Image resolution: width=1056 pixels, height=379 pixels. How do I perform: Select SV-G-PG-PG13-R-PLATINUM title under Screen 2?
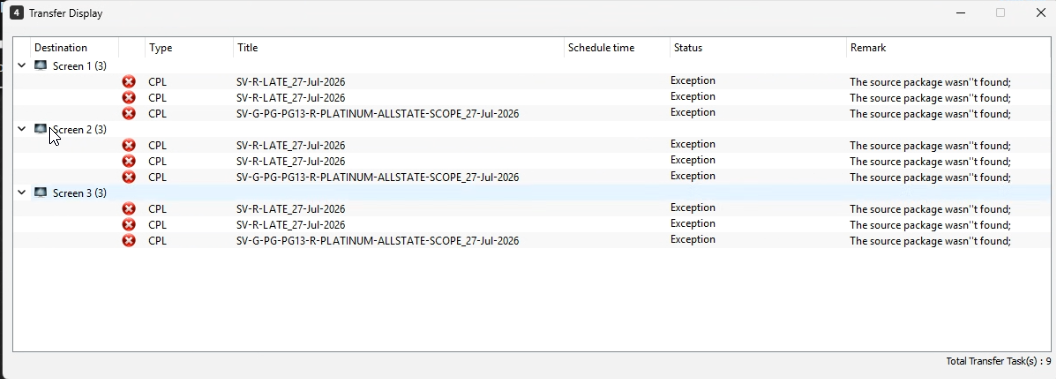tap(378, 177)
